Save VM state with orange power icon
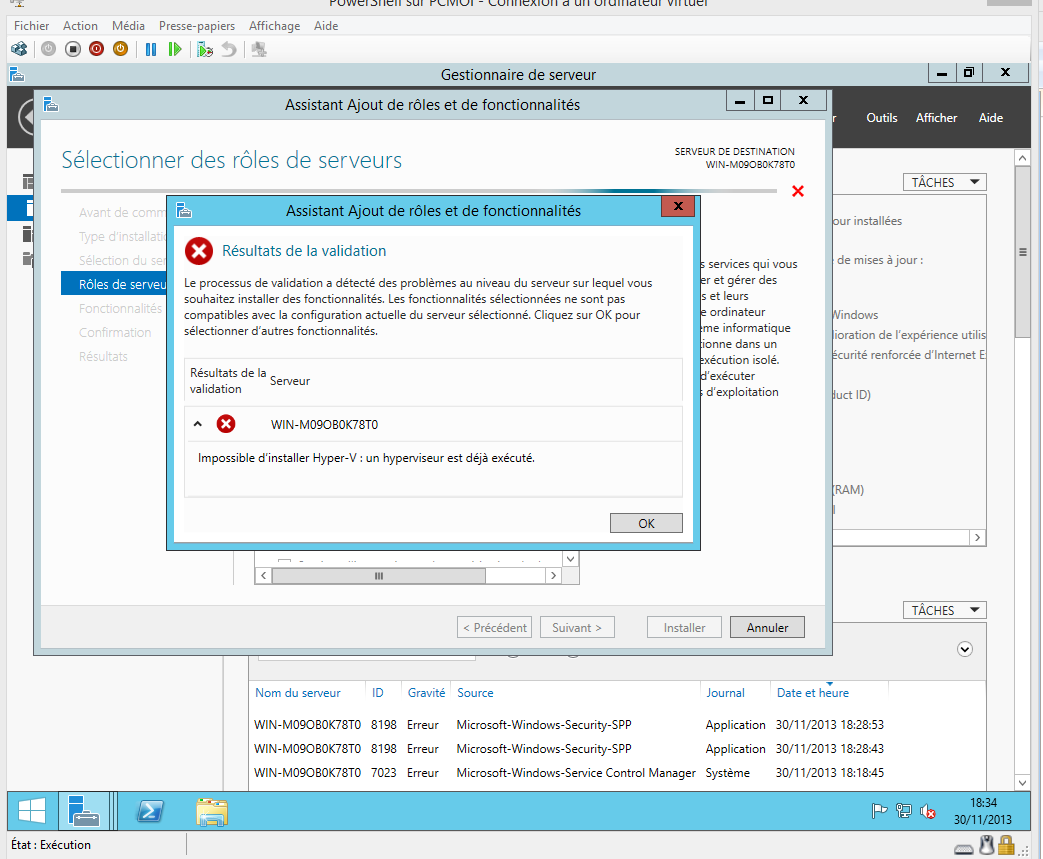1043x859 pixels. pyautogui.click(x=120, y=49)
